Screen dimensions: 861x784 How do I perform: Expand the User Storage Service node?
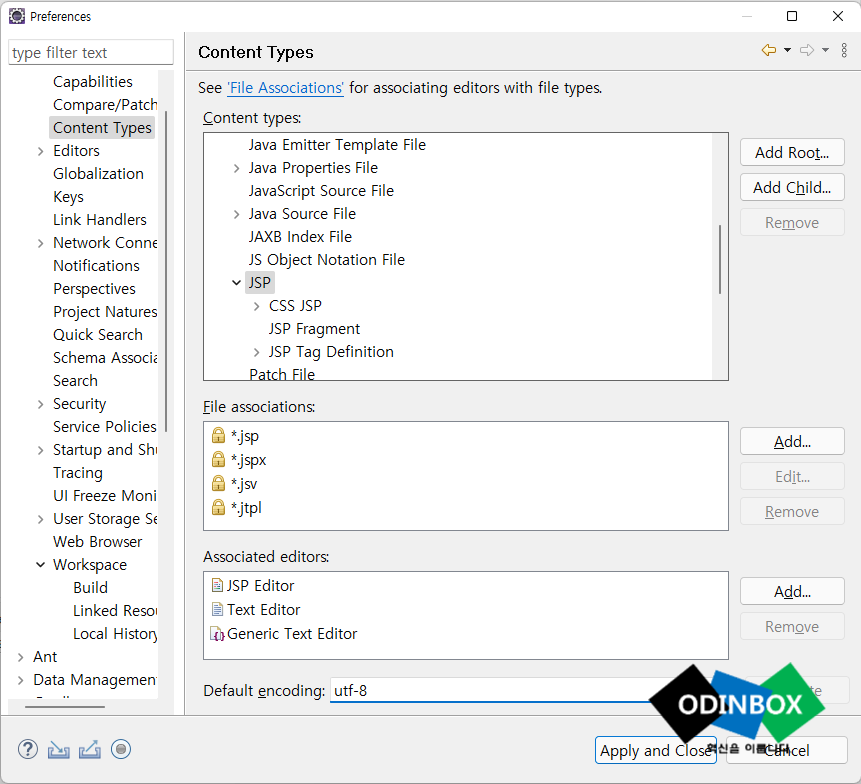pyautogui.click(x=41, y=519)
